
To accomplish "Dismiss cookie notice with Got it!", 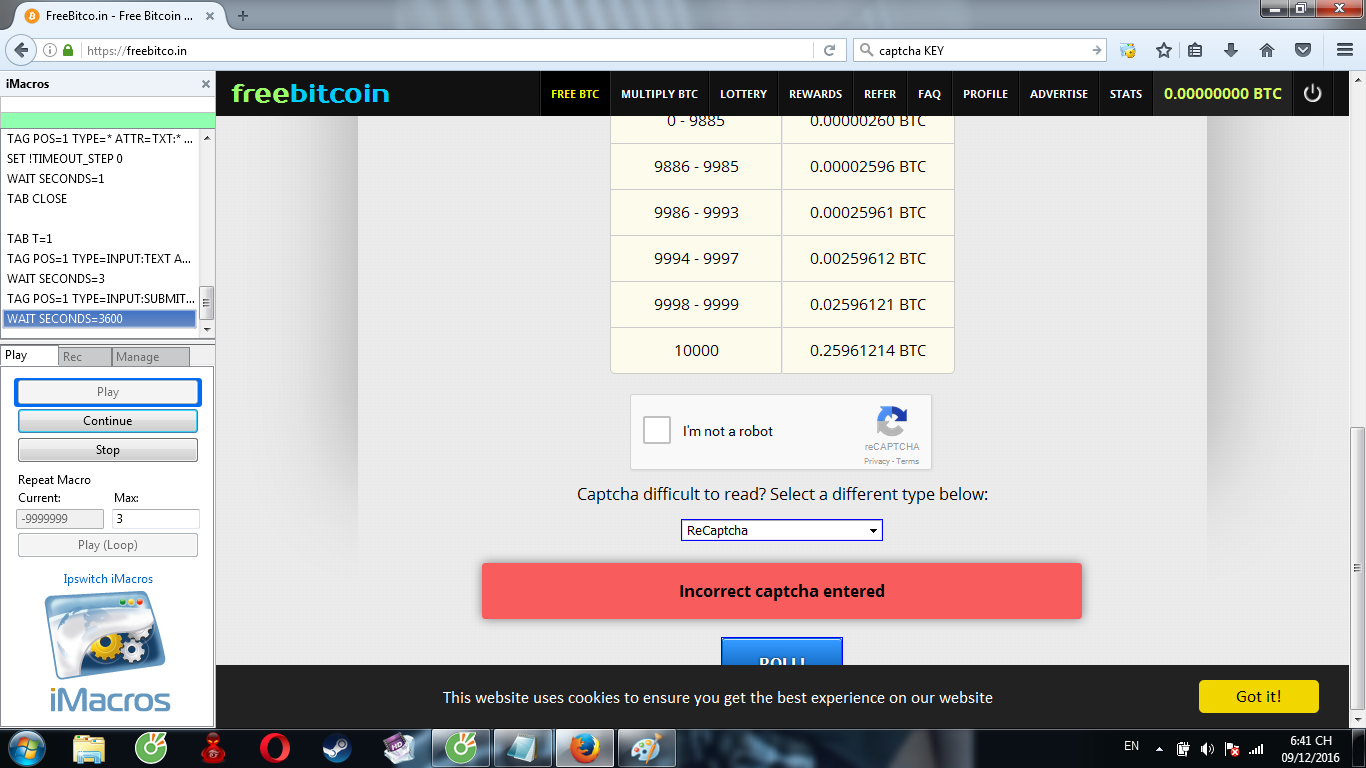I will [1258, 697].
